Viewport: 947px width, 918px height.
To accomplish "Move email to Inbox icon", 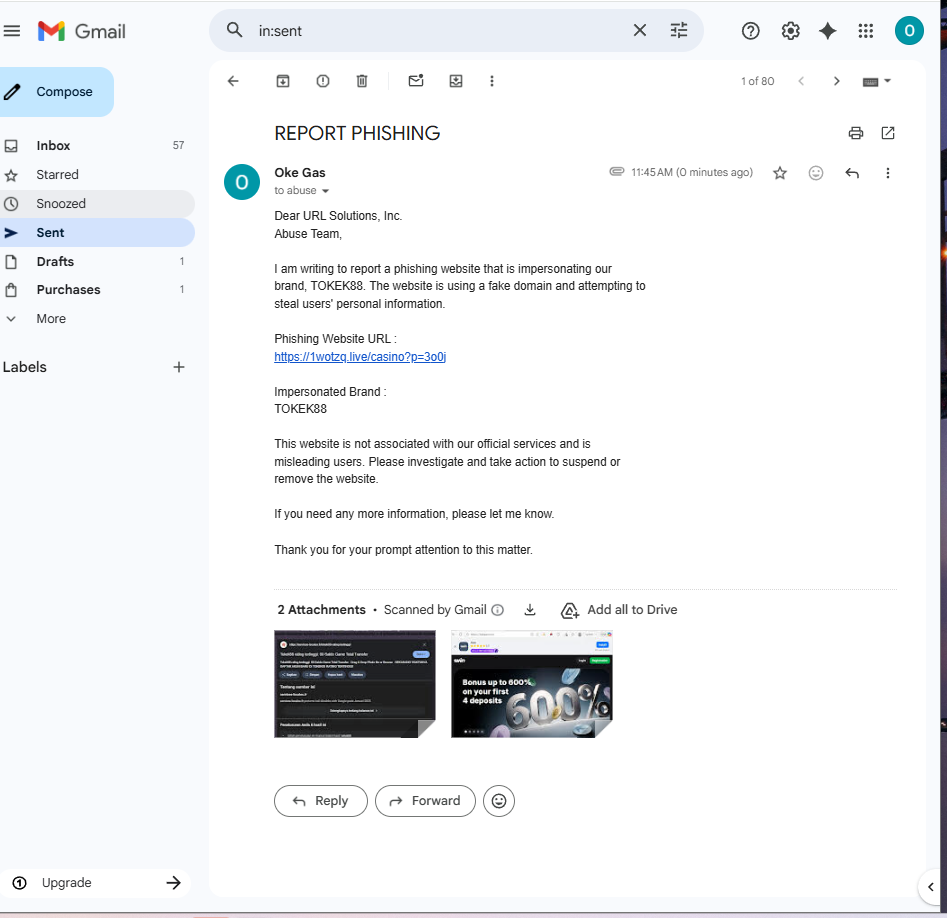I will 456,81.
